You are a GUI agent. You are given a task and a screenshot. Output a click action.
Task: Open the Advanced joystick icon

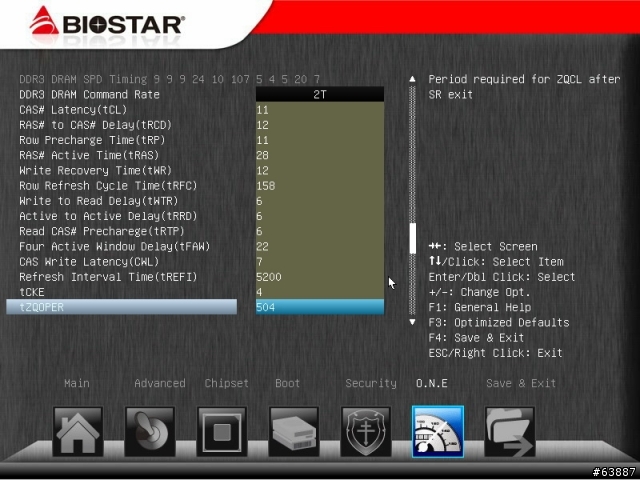[150, 431]
